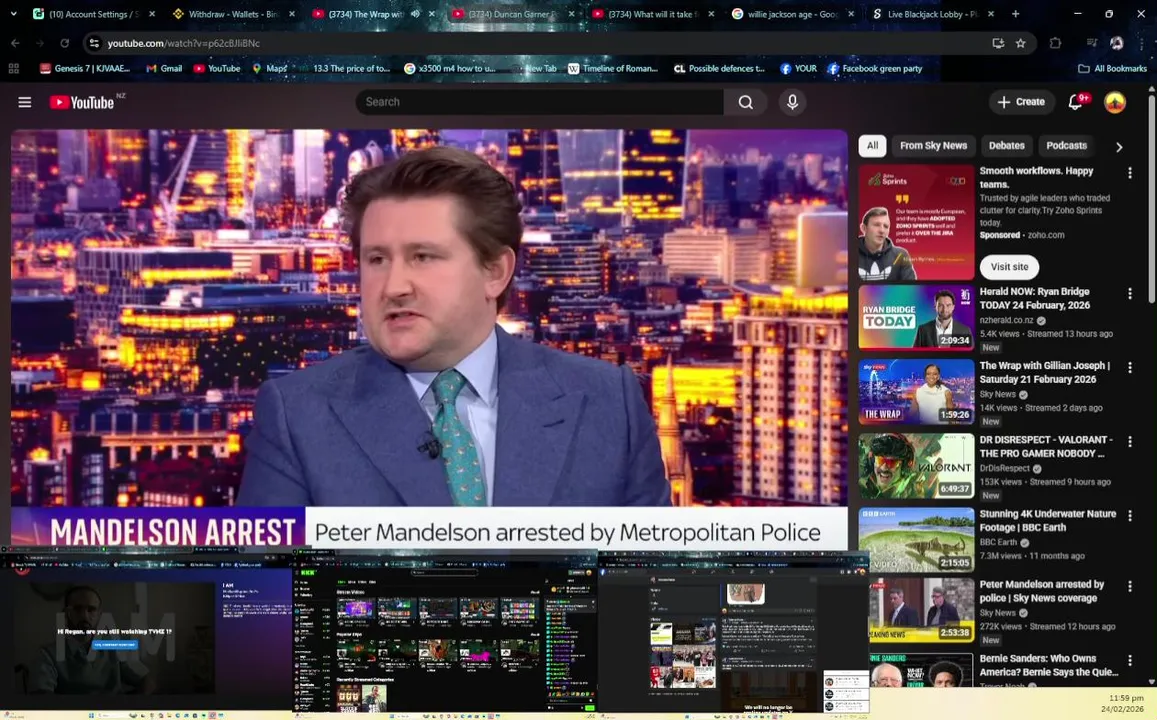
Task: Open options for Herald NOW video
Action: click(x=1130, y=294)
